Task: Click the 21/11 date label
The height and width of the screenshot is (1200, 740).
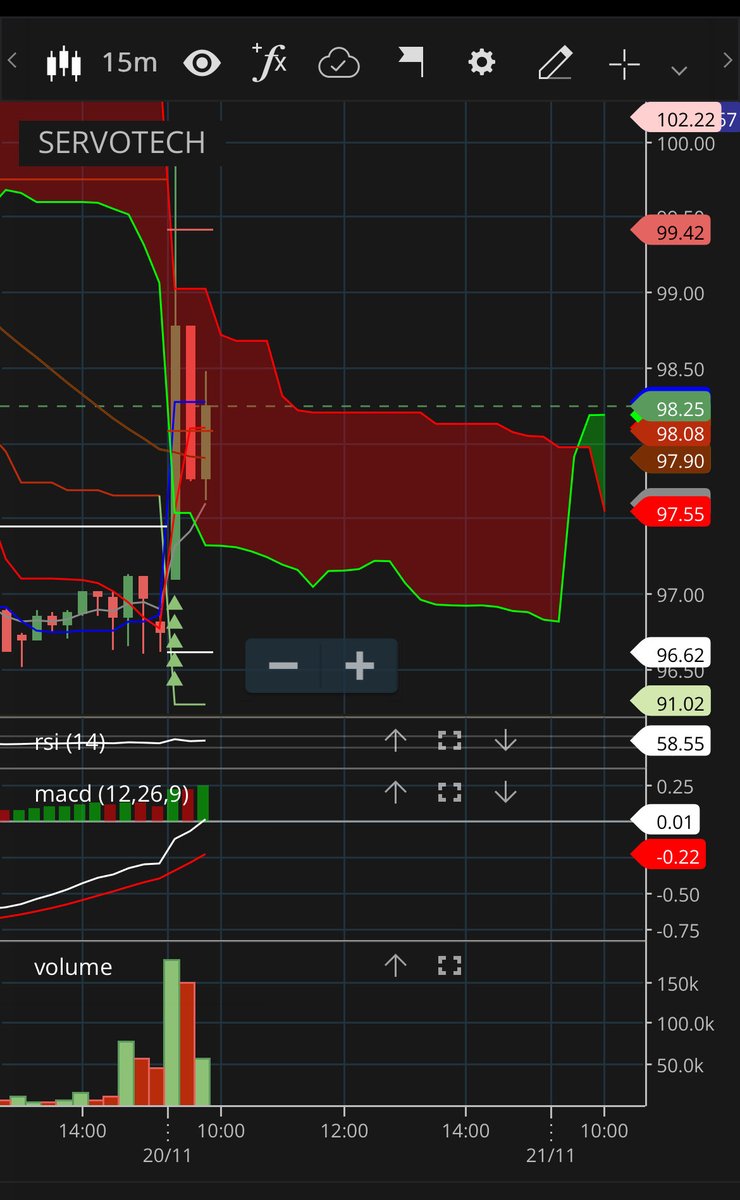Action: pos(550,1154)
